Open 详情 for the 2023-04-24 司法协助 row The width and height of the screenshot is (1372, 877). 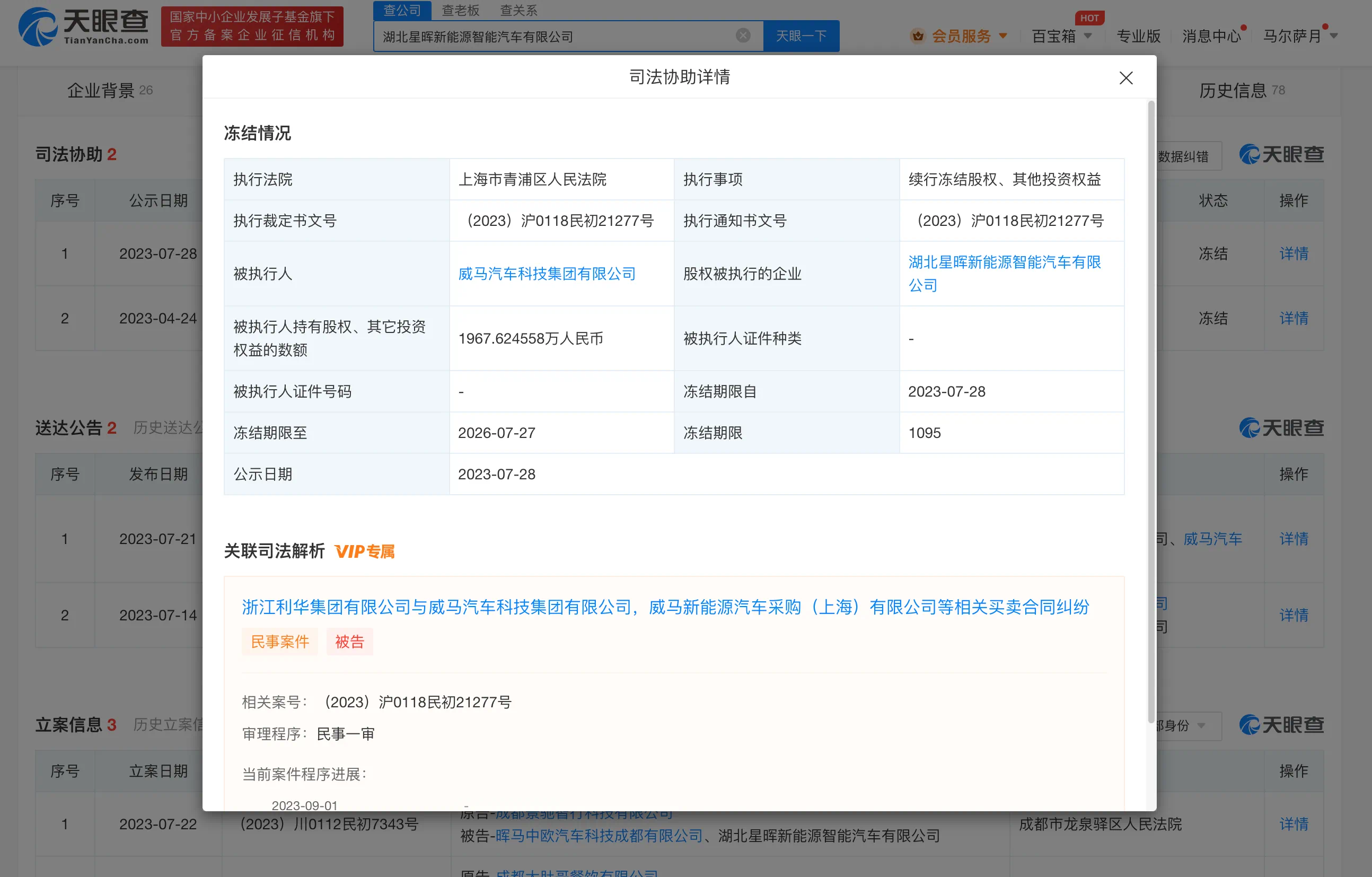click(1294, 318)
